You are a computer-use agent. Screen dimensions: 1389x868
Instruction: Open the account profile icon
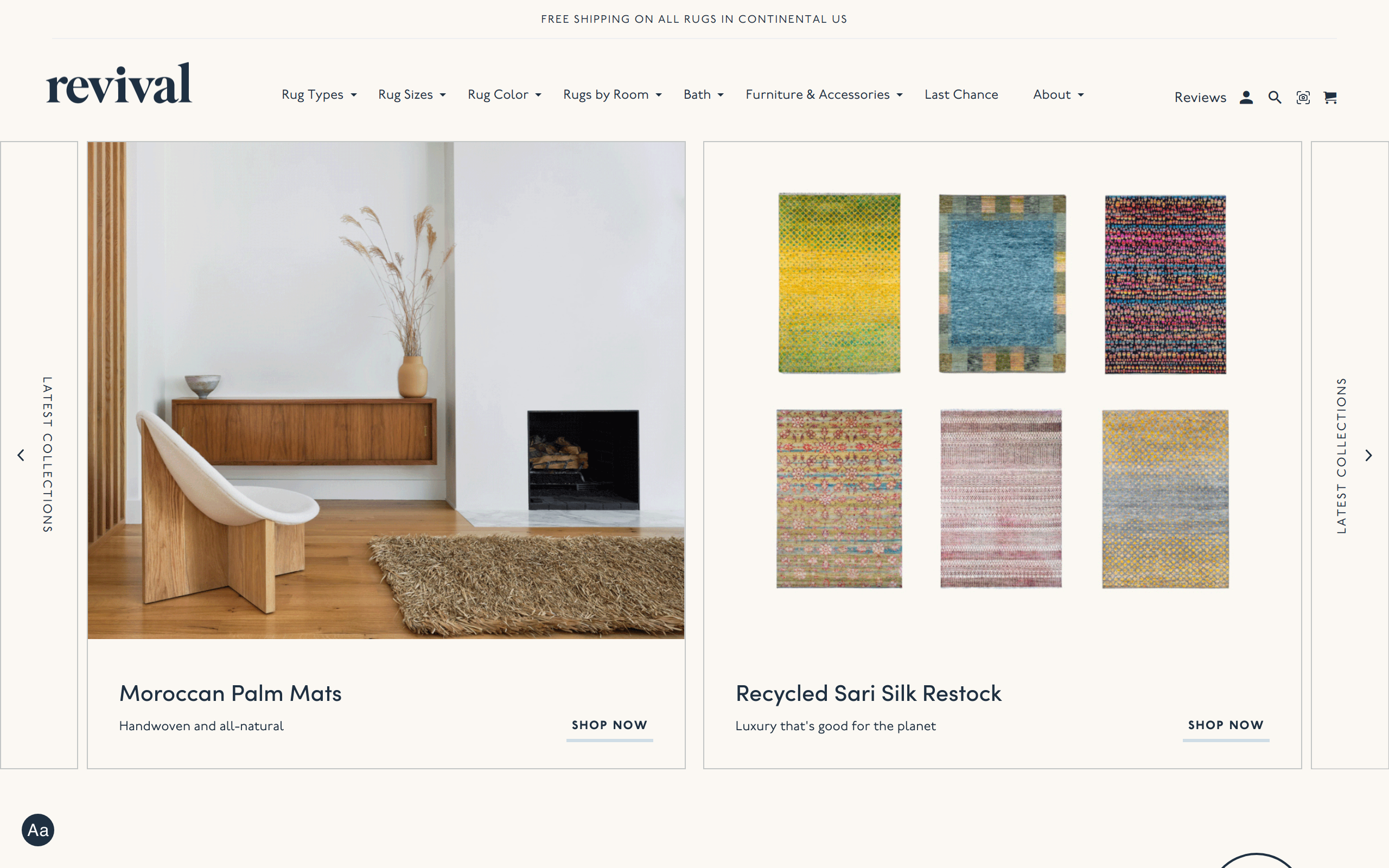pyautogui.click(x=1246, y=98)
